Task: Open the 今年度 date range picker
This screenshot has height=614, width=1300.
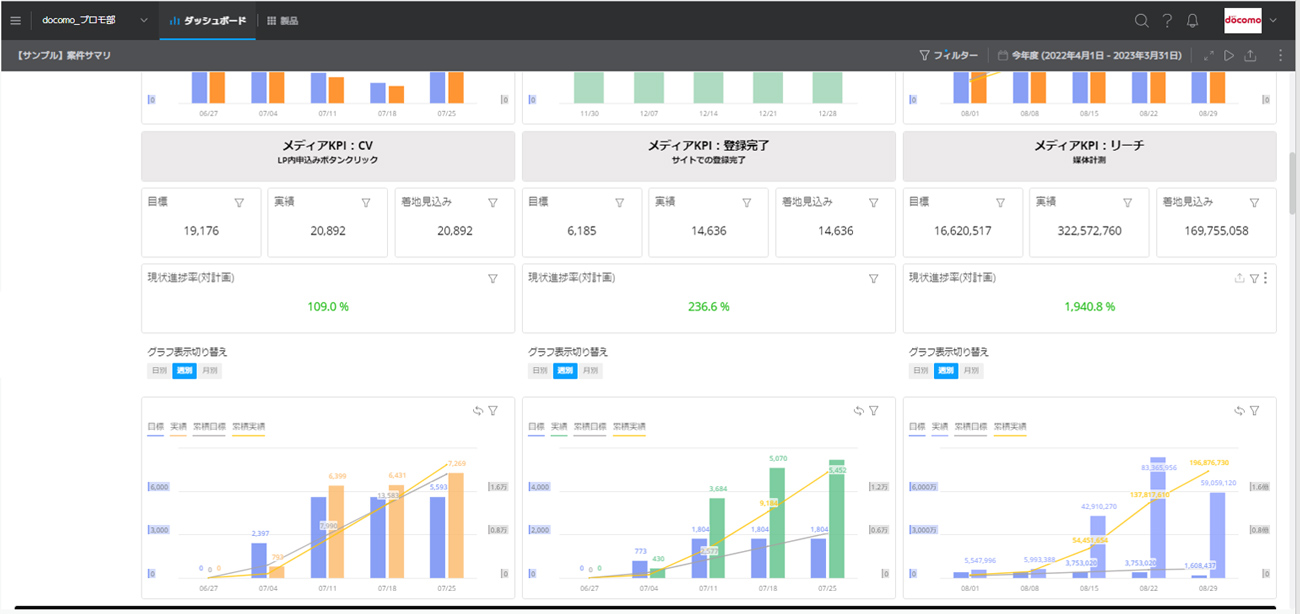Action: tap(1089, 56)
